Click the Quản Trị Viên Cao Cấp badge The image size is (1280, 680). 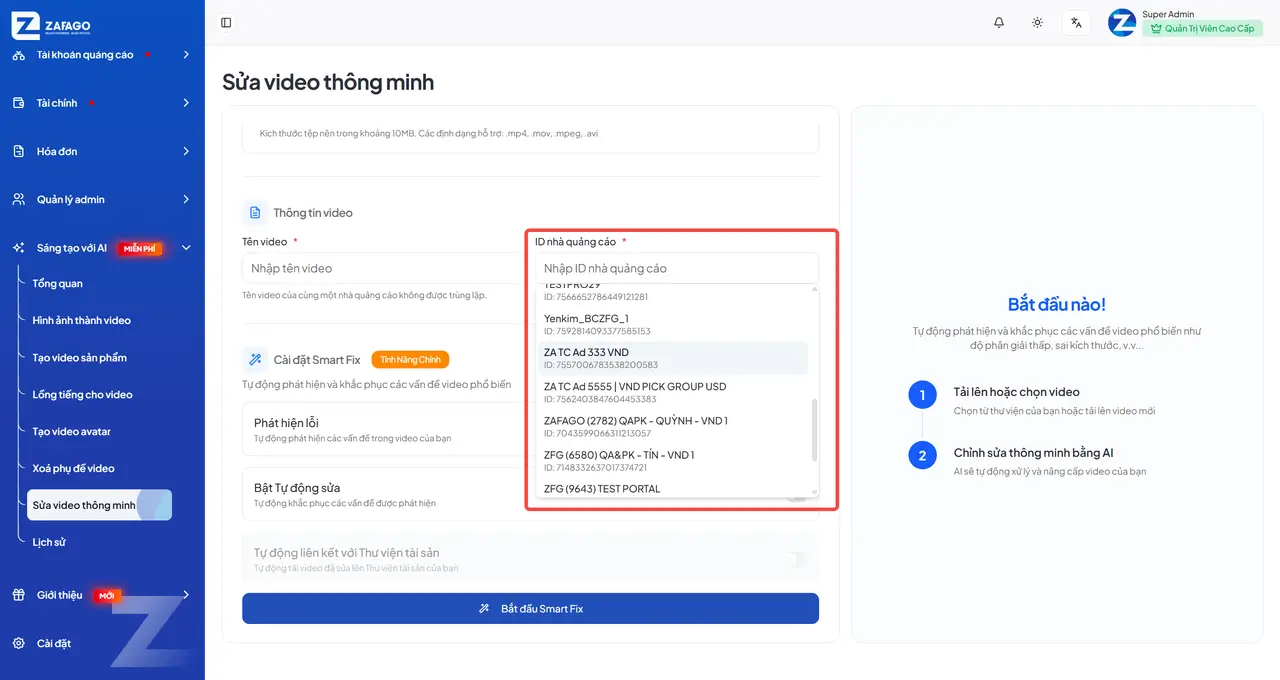tap(1202, 28)
